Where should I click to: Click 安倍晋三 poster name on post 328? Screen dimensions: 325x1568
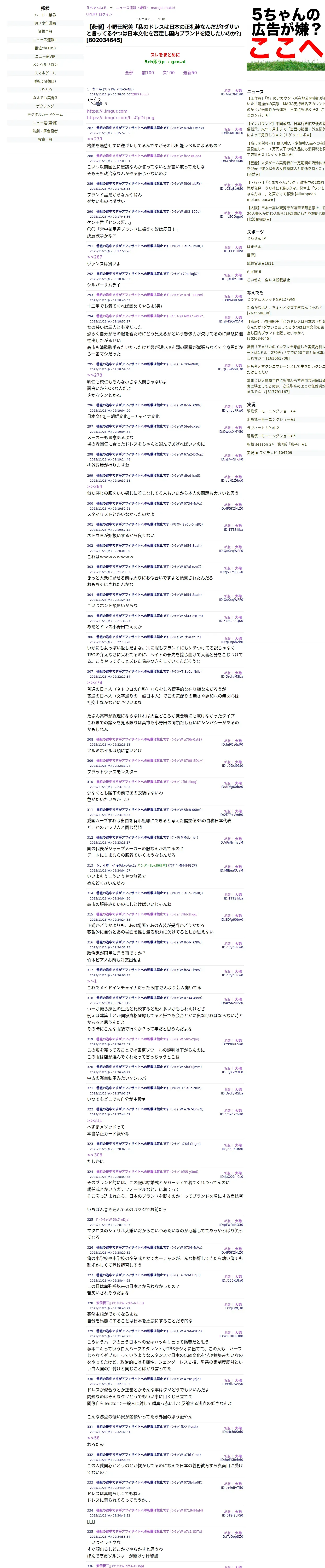tap(103, 1303)
